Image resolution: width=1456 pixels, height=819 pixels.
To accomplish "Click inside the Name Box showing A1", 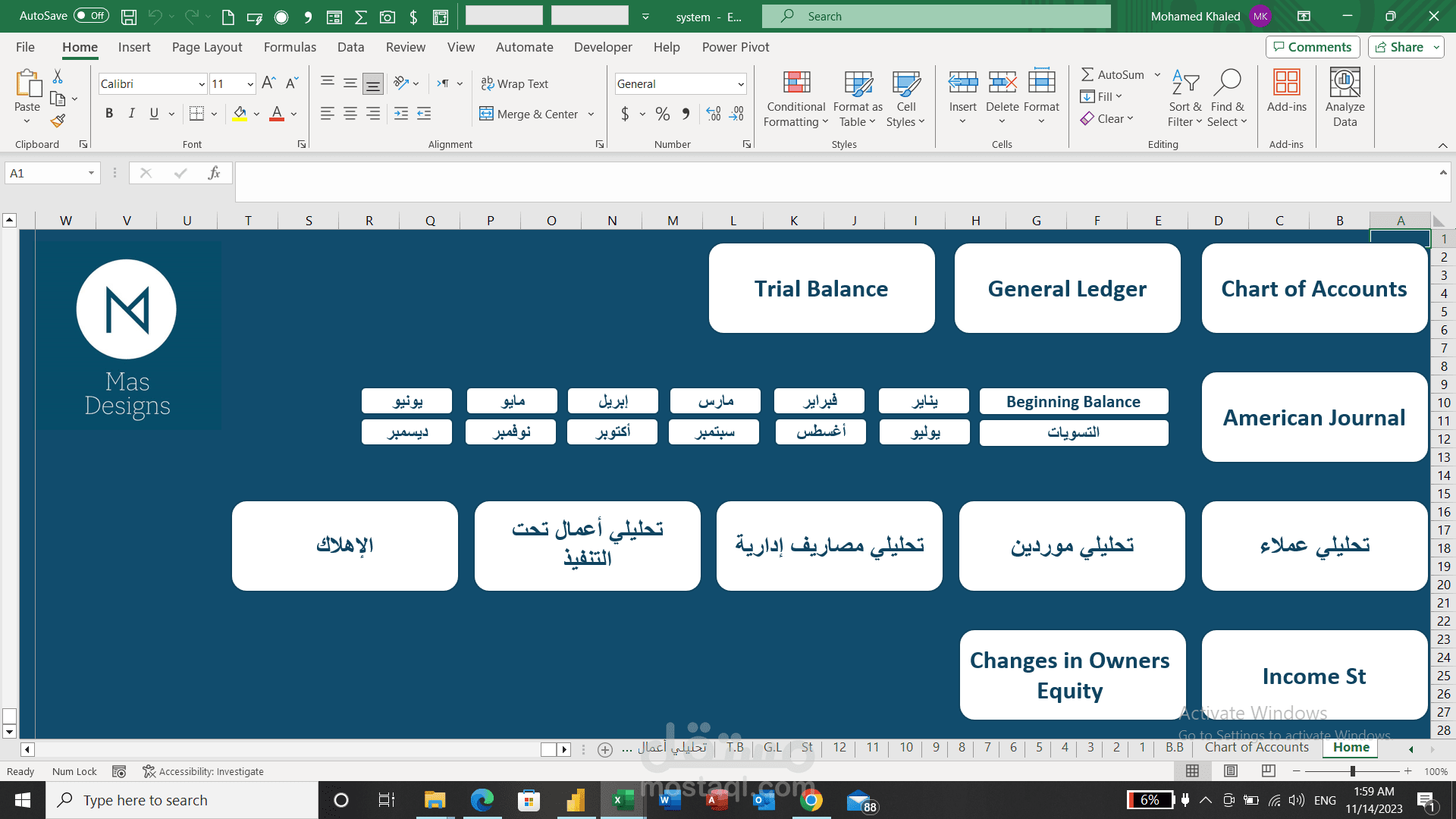I will tap(45, 173).
